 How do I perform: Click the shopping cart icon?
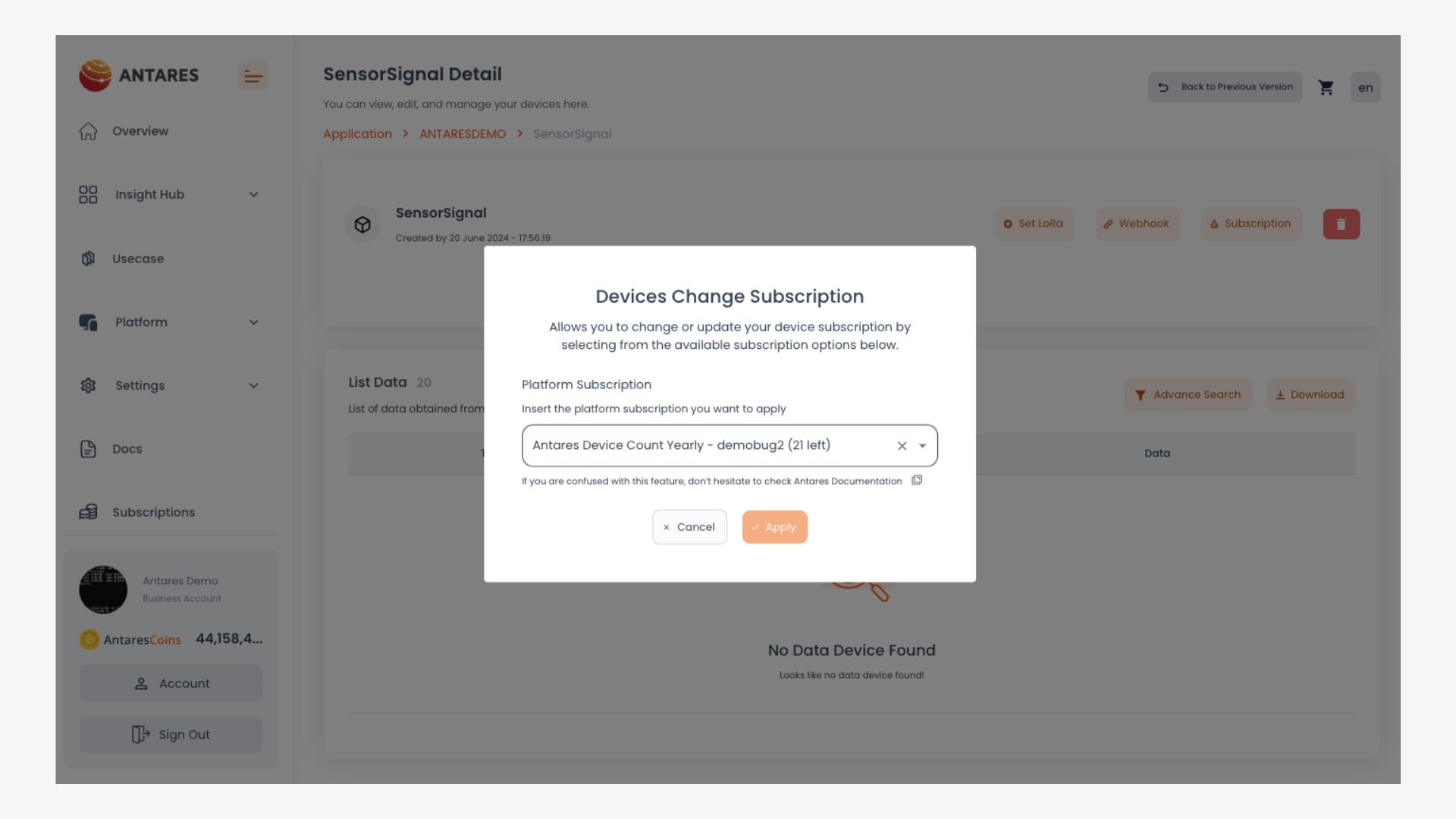tap(1326, 87)
